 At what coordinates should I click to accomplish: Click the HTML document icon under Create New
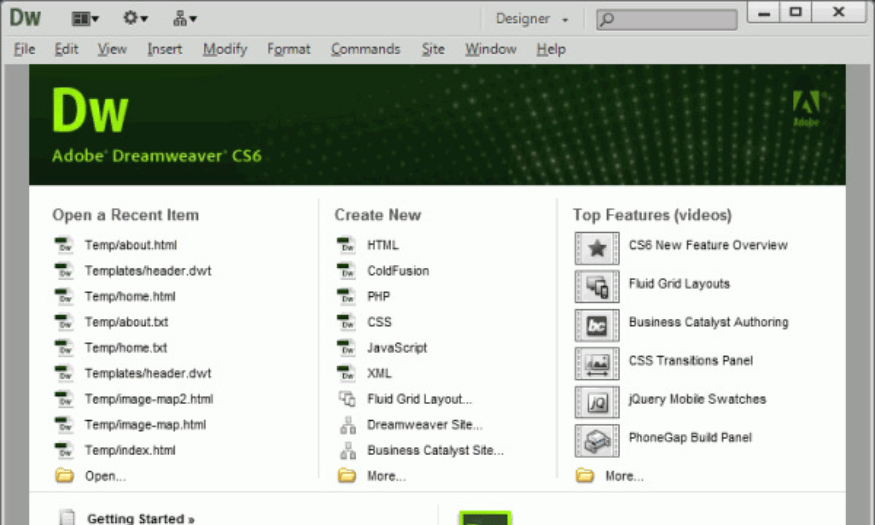(x=347, y=245)
